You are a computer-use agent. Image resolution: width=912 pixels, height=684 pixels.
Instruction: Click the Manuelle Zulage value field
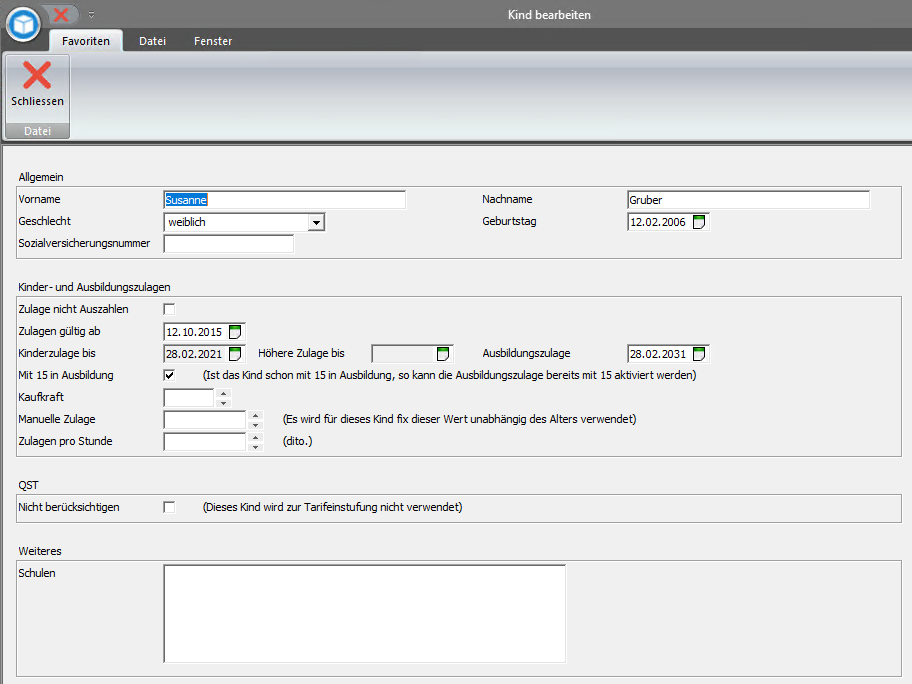pyautogui.click(x=205, y=420)
